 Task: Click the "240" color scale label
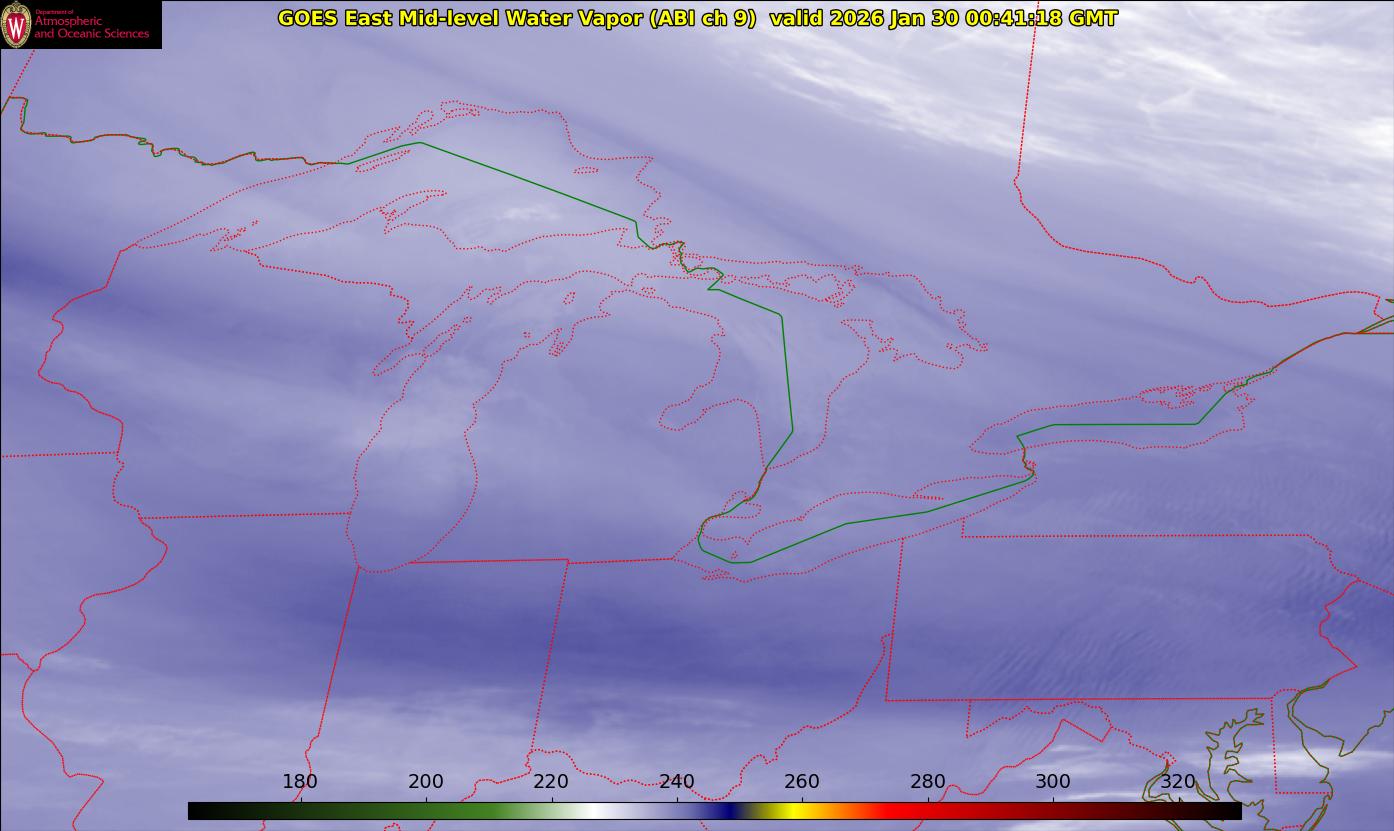(677, 781)
